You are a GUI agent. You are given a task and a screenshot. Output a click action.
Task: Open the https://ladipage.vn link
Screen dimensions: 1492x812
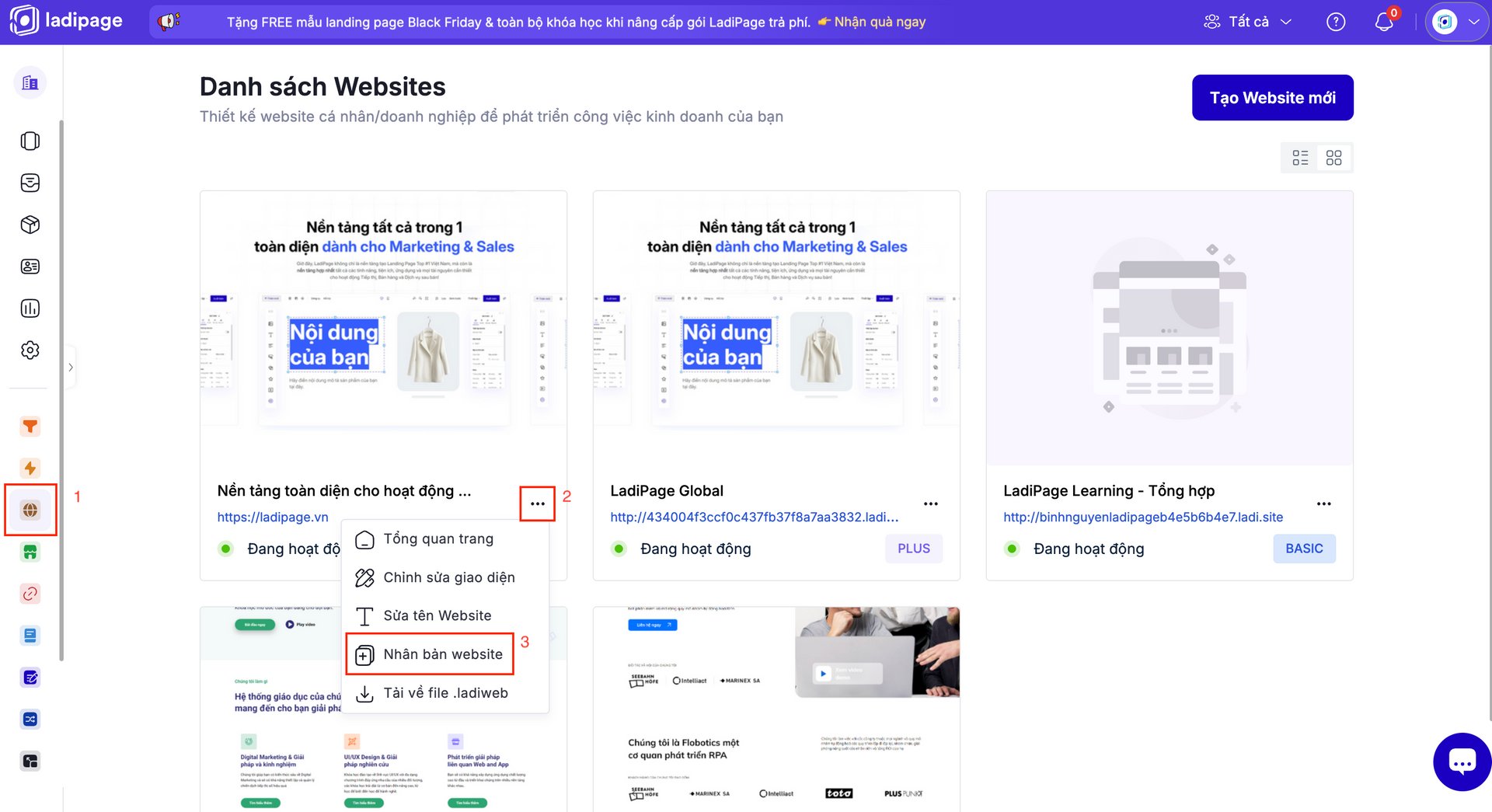click(x=273, y=518)
